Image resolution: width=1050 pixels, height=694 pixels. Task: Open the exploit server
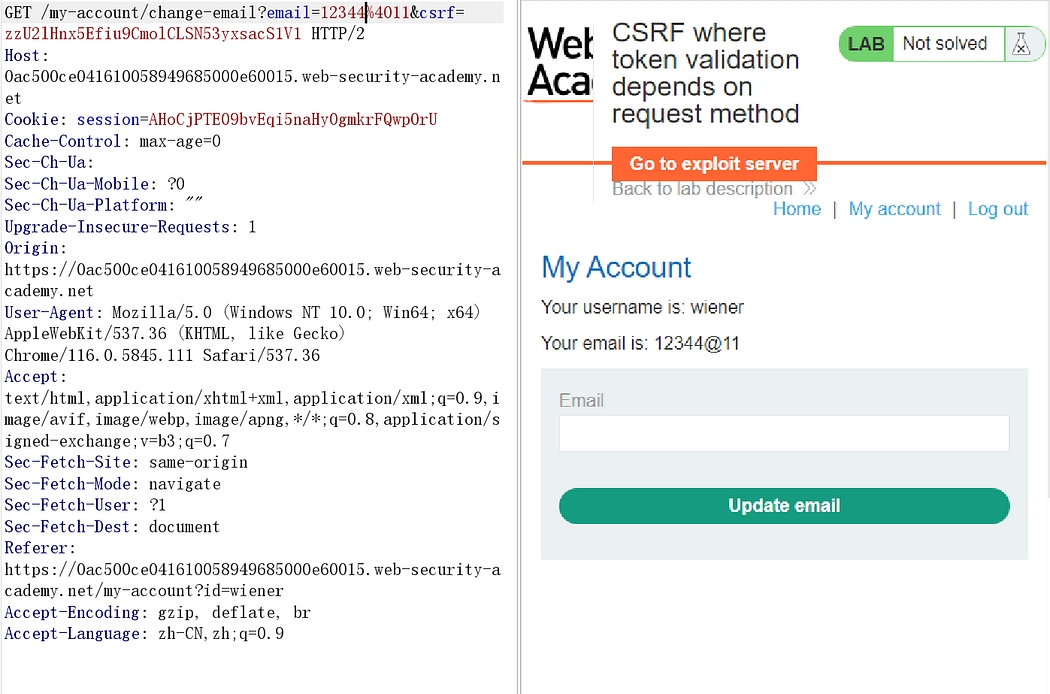coord(714,164)
